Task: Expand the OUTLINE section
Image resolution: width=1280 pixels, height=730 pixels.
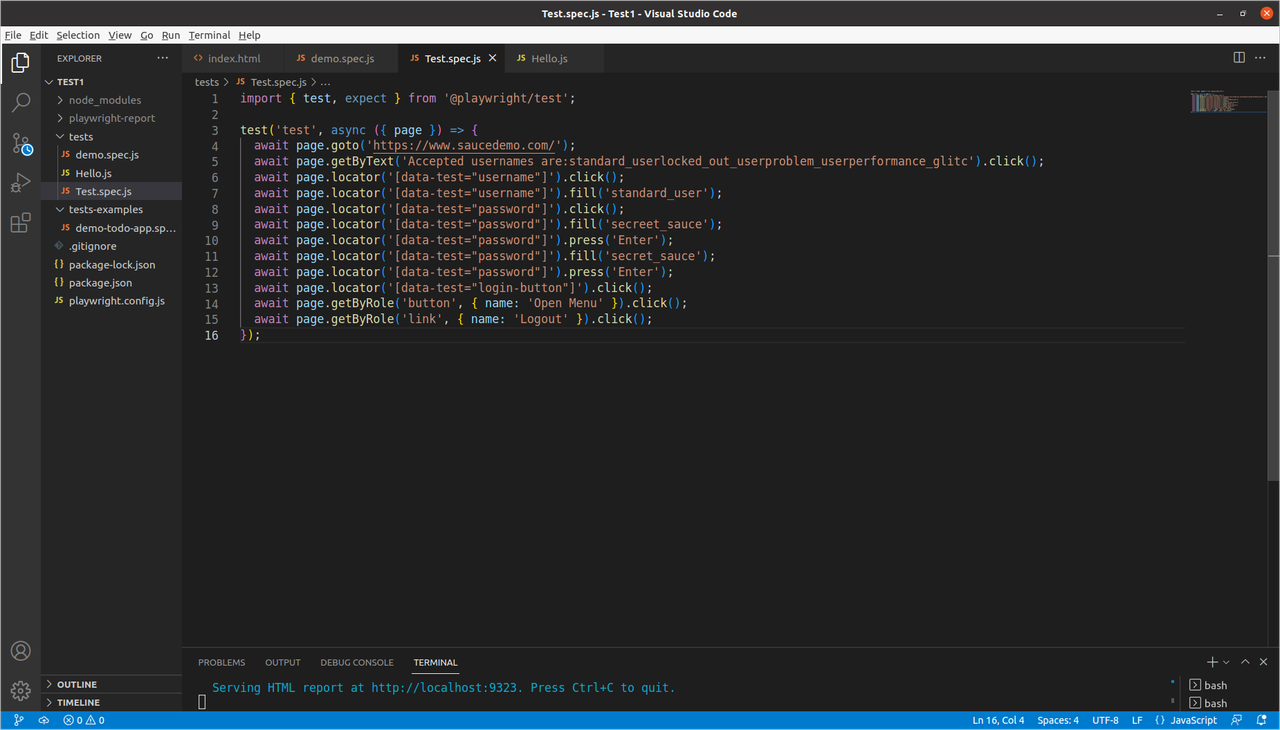Action: 112,685
